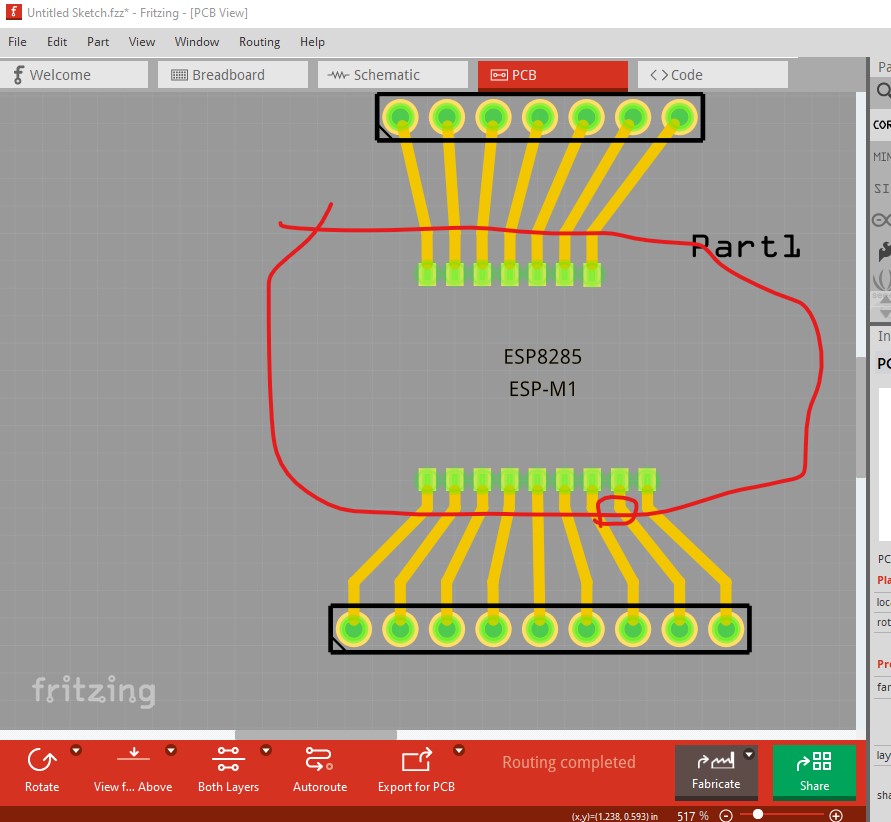Viewport: 891px width, 822px height.
Task: Click the Both Layers icon
Action: pos(228,762)
